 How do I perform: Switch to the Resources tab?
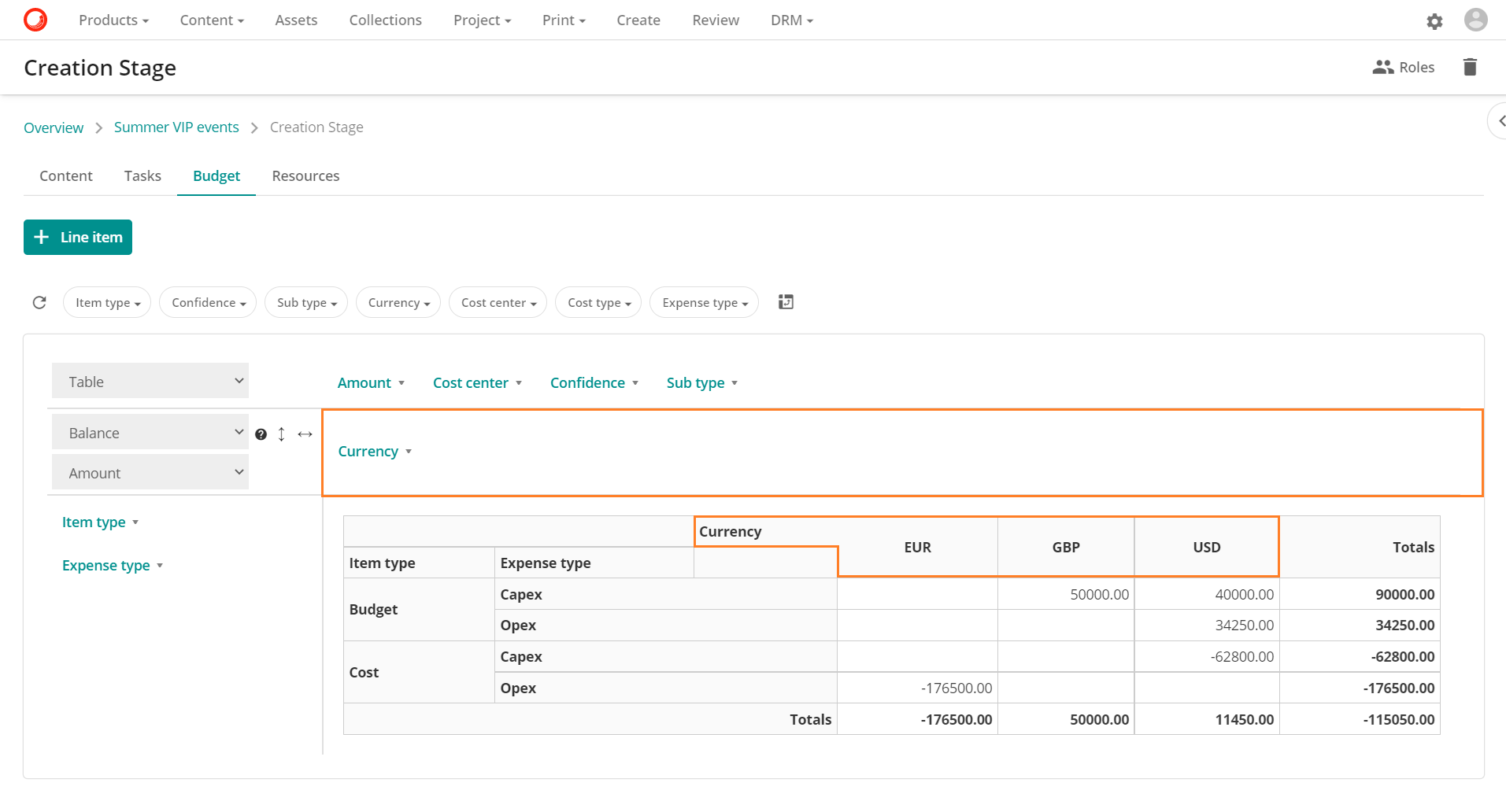point(305,176)
